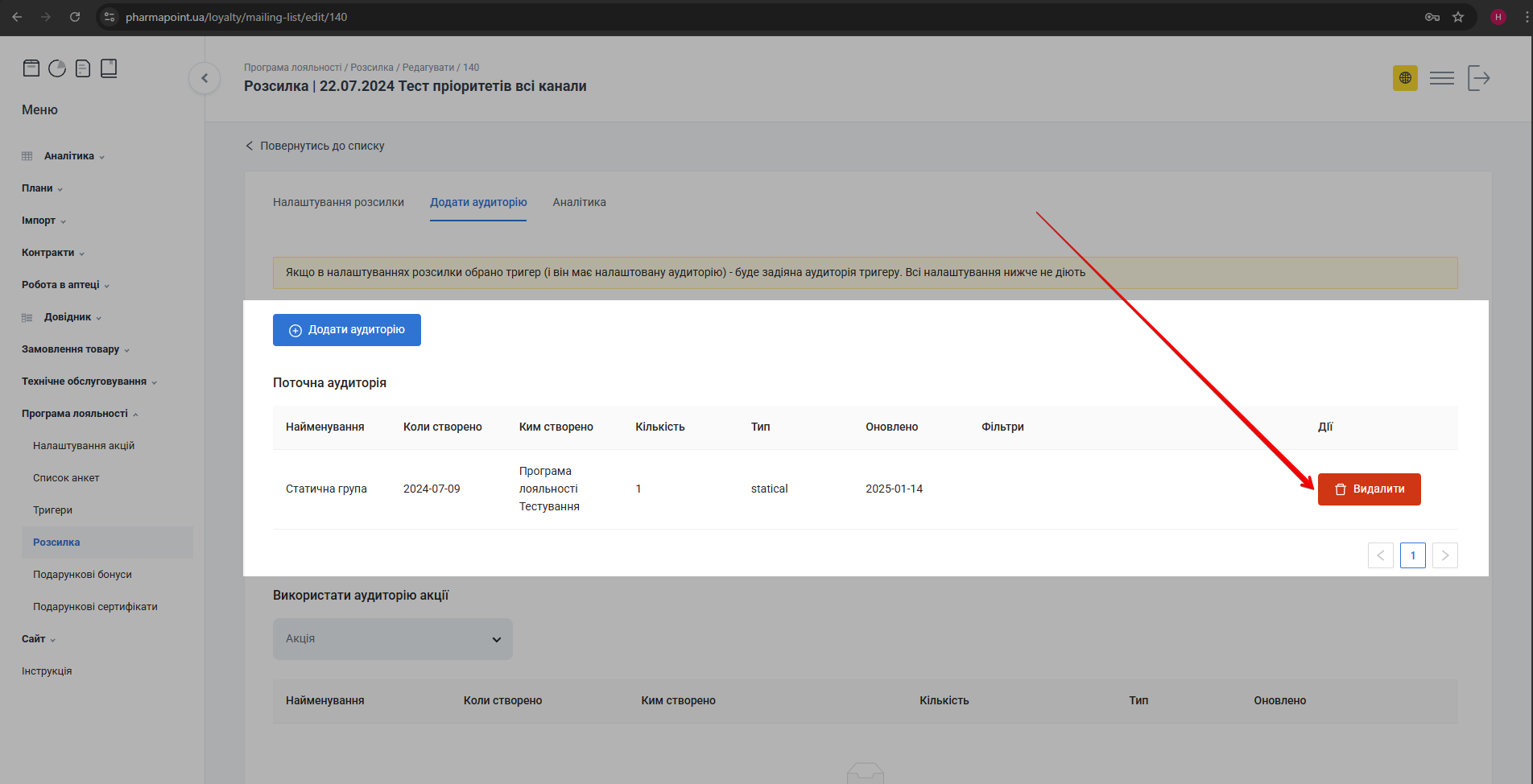
Task: Click the logout exit icon
Action: [1479, 78]
